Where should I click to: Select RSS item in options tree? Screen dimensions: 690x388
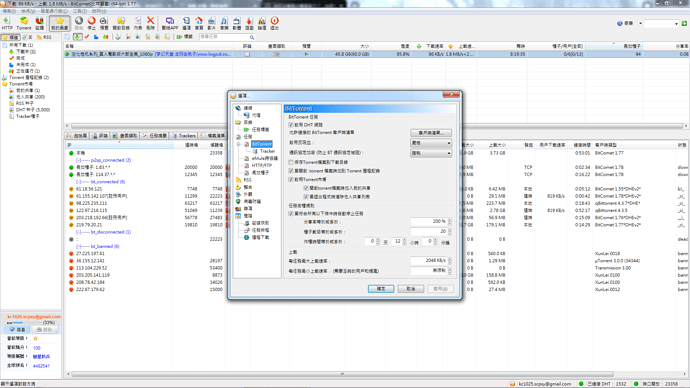pyautogui.click(x=248, y=180)
